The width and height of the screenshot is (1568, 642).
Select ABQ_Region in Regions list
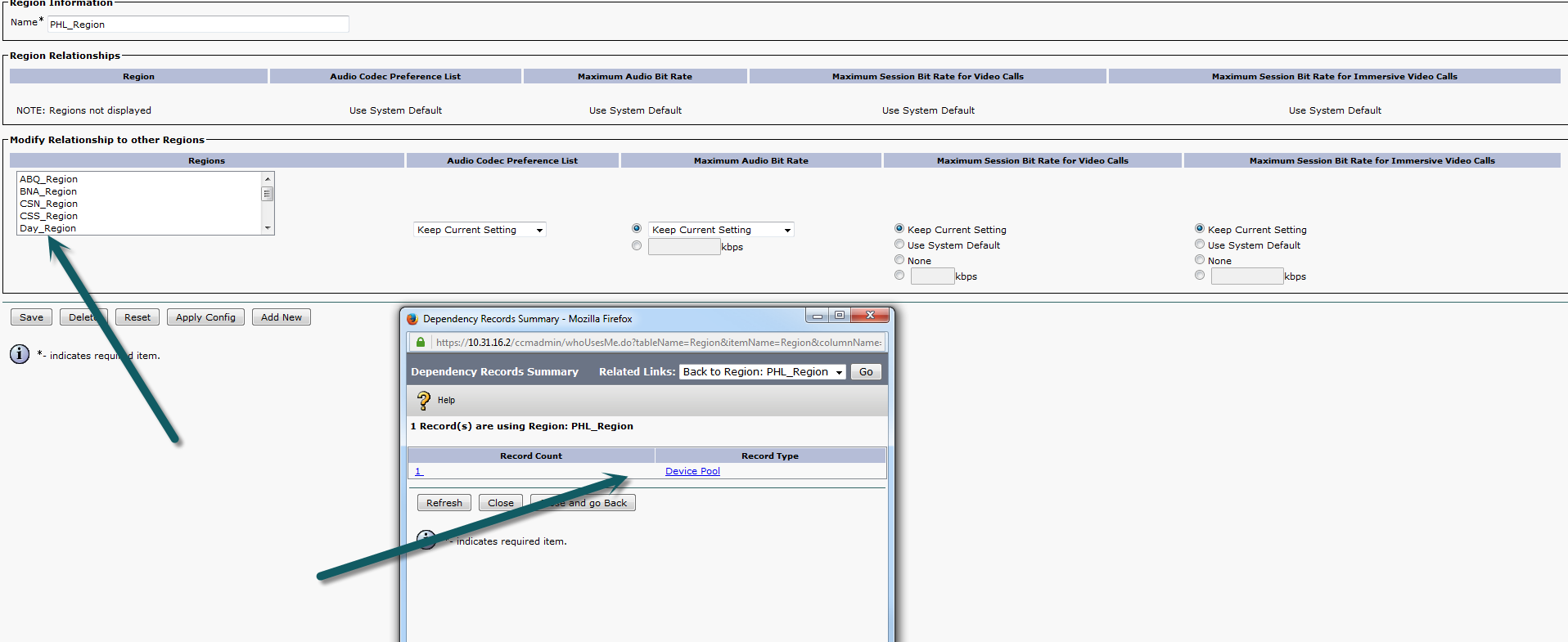pyautogui.click(x=49, y=179)
